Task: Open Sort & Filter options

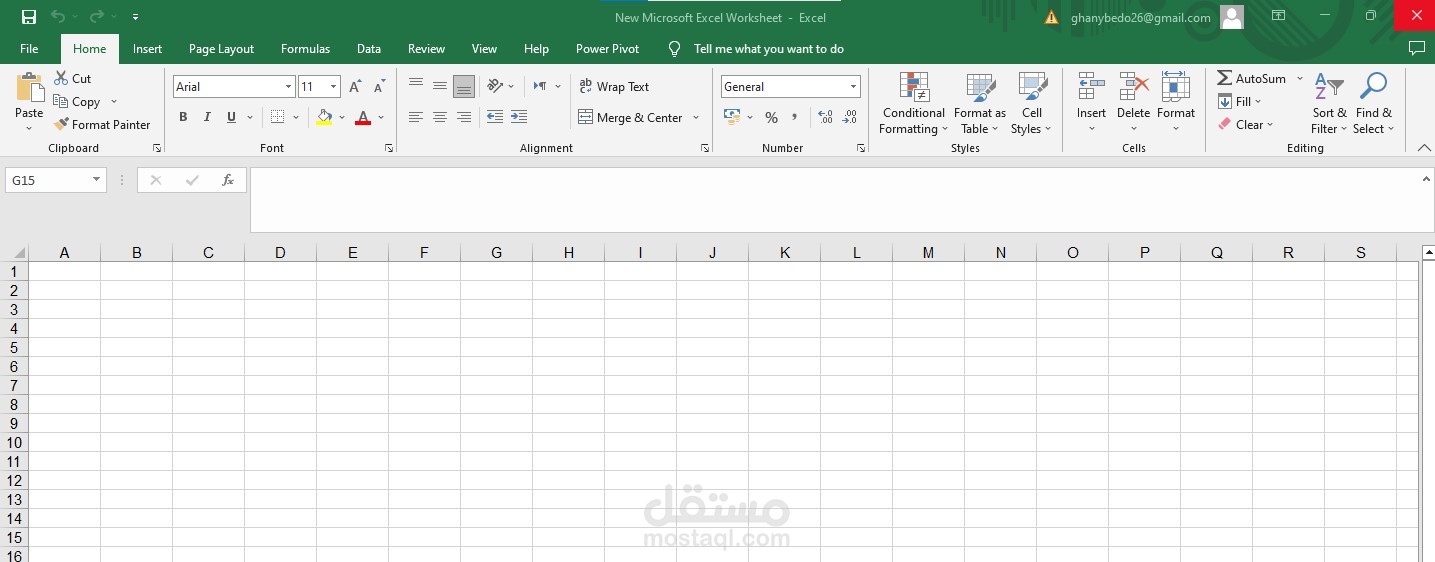Action: (x=1329, y=103)
